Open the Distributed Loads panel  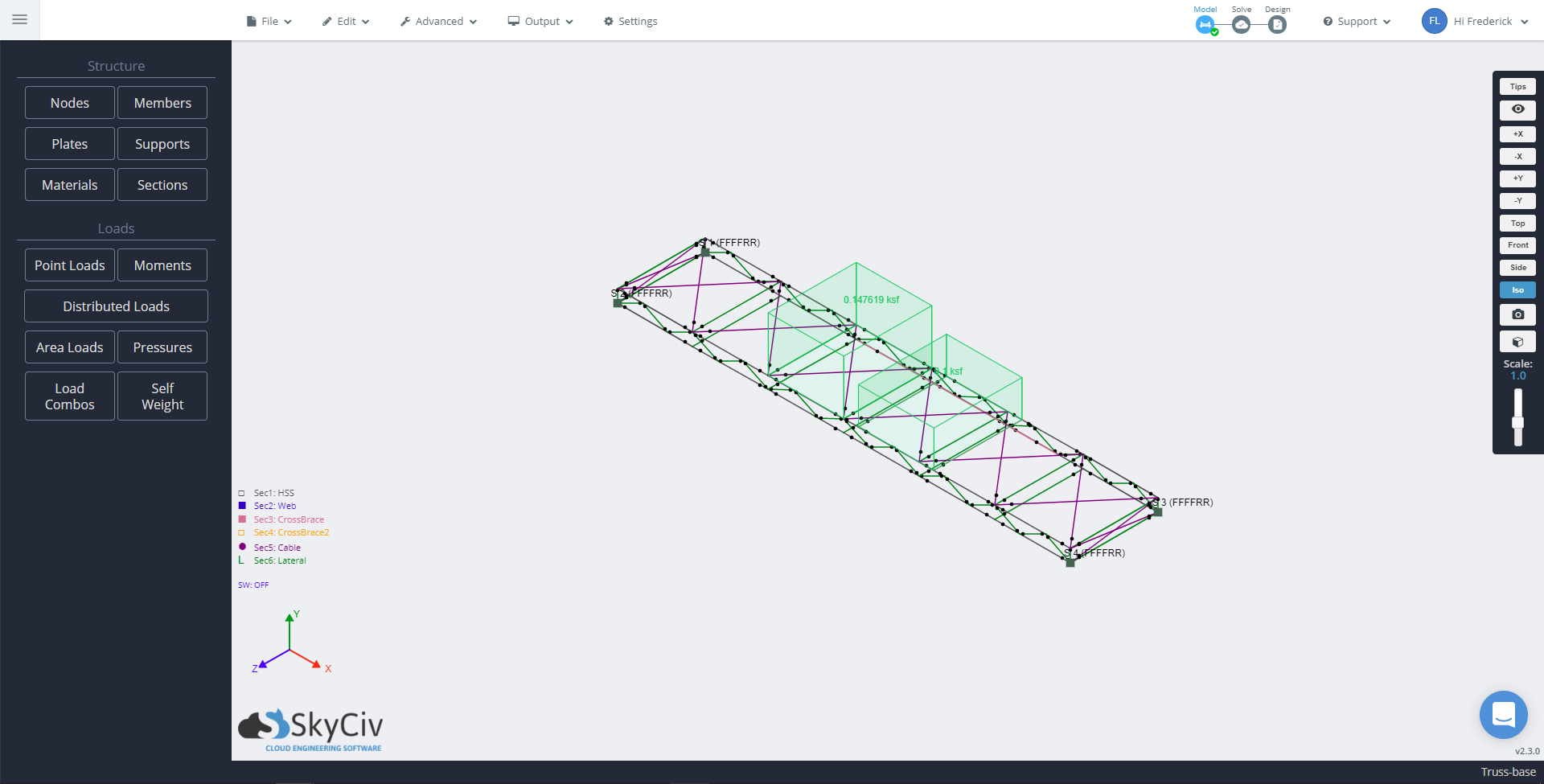116,306
